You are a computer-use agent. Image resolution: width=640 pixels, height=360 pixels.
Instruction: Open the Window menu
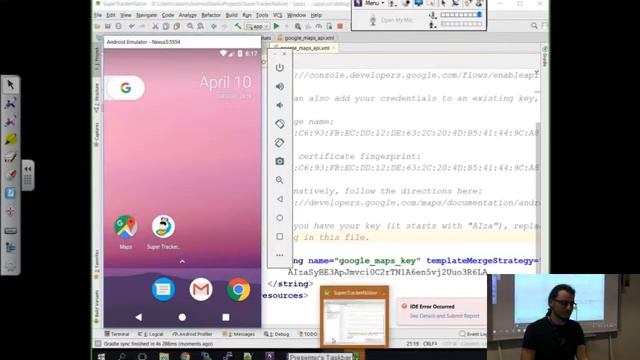(x=296, y=15)
